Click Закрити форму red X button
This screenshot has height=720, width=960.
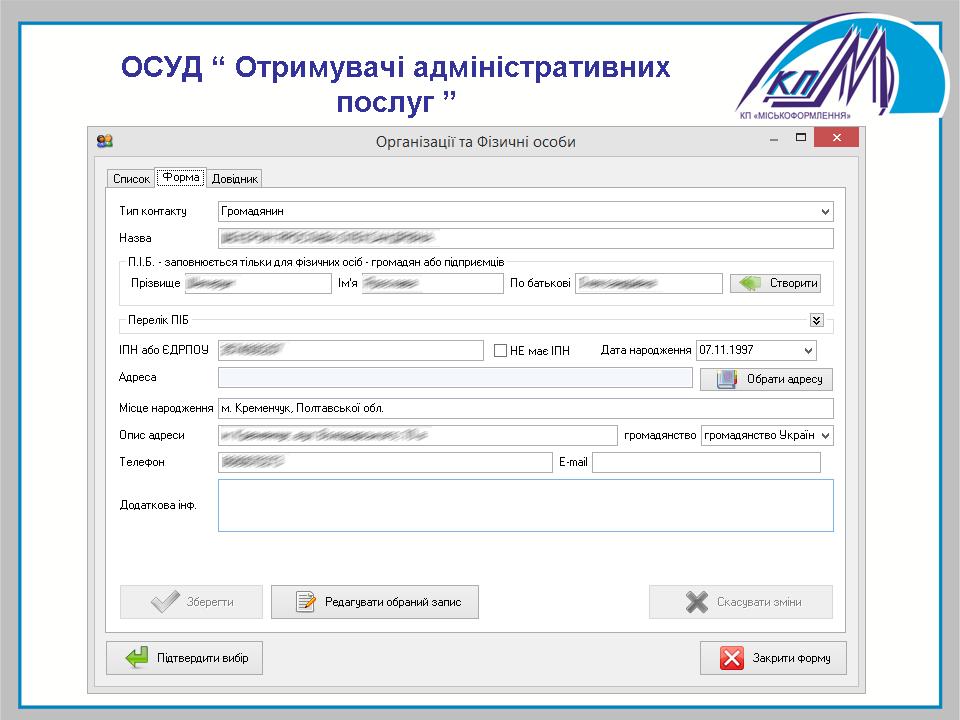point(772,658)
